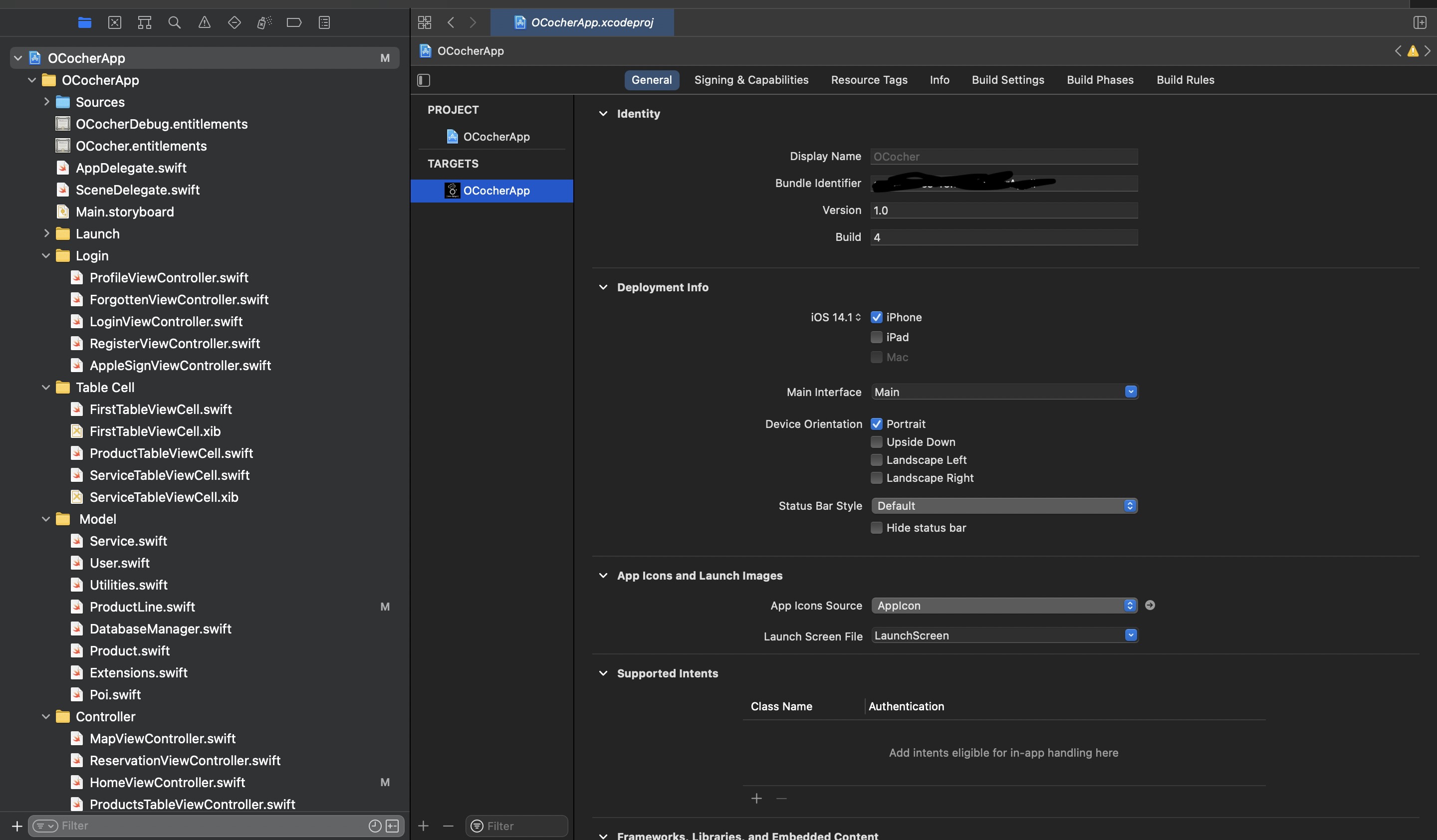This screenshot has width=1437, height=840.
Task: Open the Find navigator magnifier icon
Action: [x=175, y=22]
